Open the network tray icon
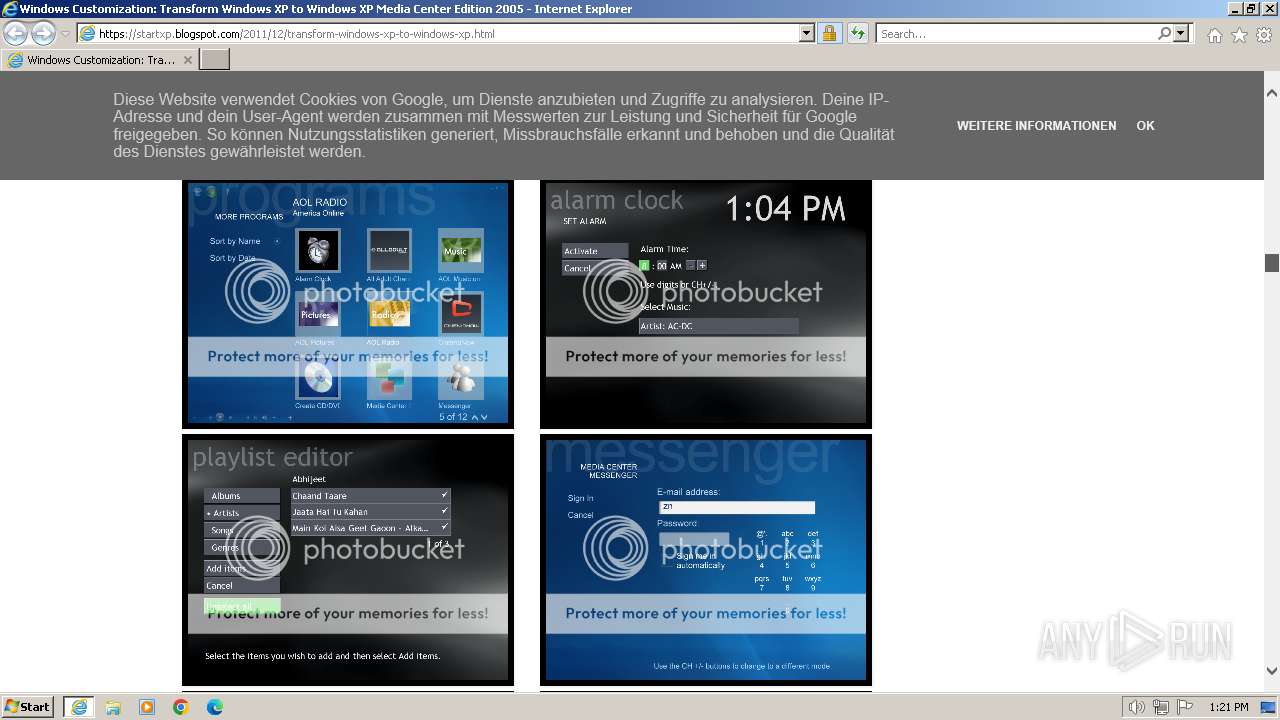This screenshot has height=720, width=1280. pyautogui.click(x=1160, y=707)
